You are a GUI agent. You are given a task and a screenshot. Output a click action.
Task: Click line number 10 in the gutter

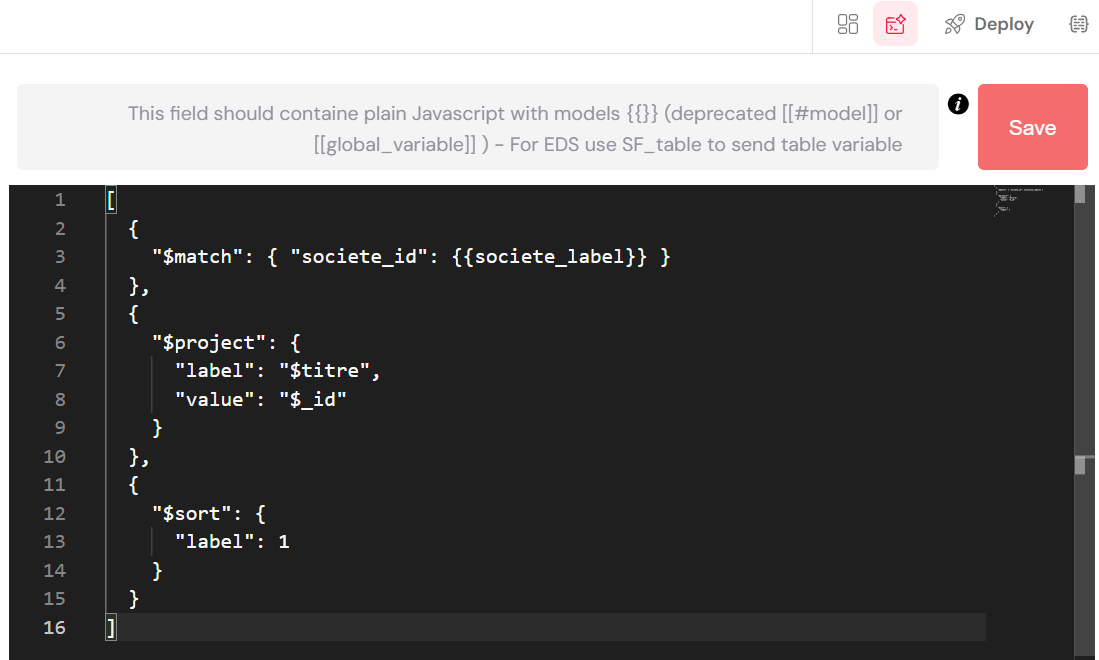point(55,457)
